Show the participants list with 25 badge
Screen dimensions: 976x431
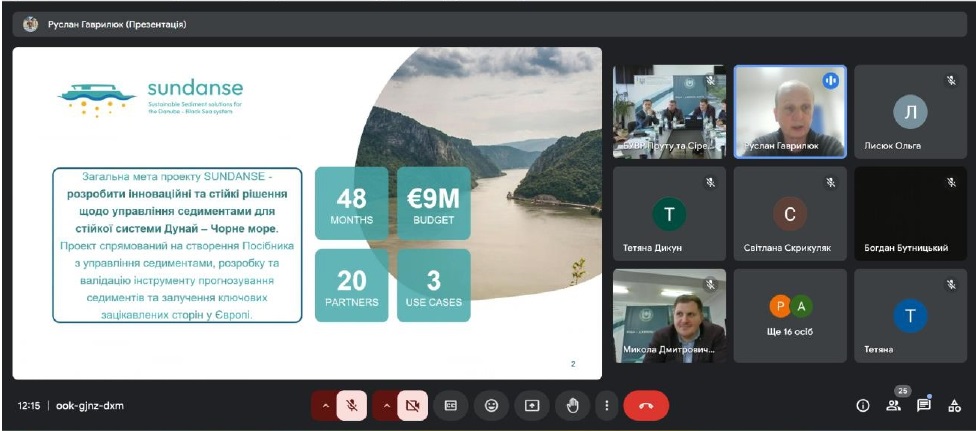pyautogui.click(x=893, y=406)
